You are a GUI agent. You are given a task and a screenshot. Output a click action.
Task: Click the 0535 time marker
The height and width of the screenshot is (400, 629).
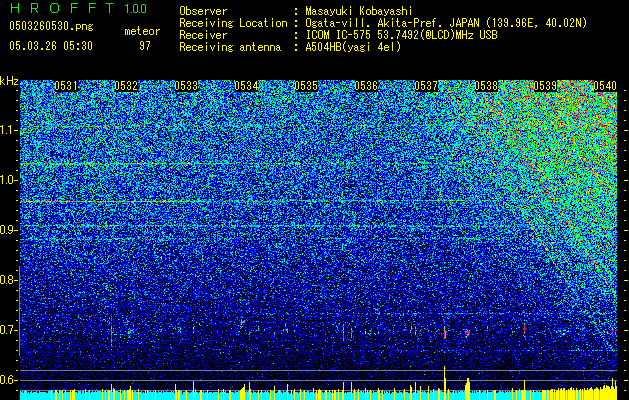point(306,86)
